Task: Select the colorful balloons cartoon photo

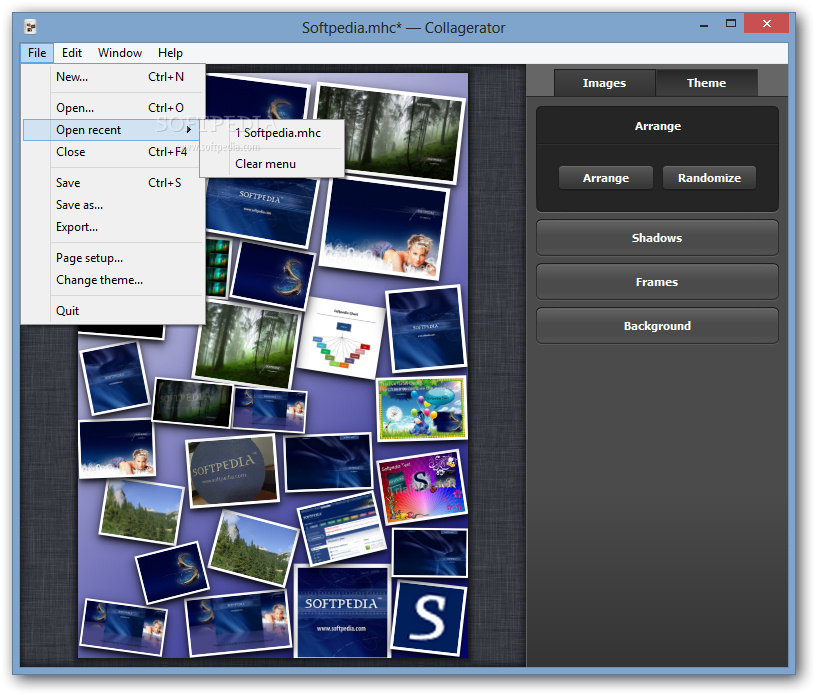Action: click(422, 409)
